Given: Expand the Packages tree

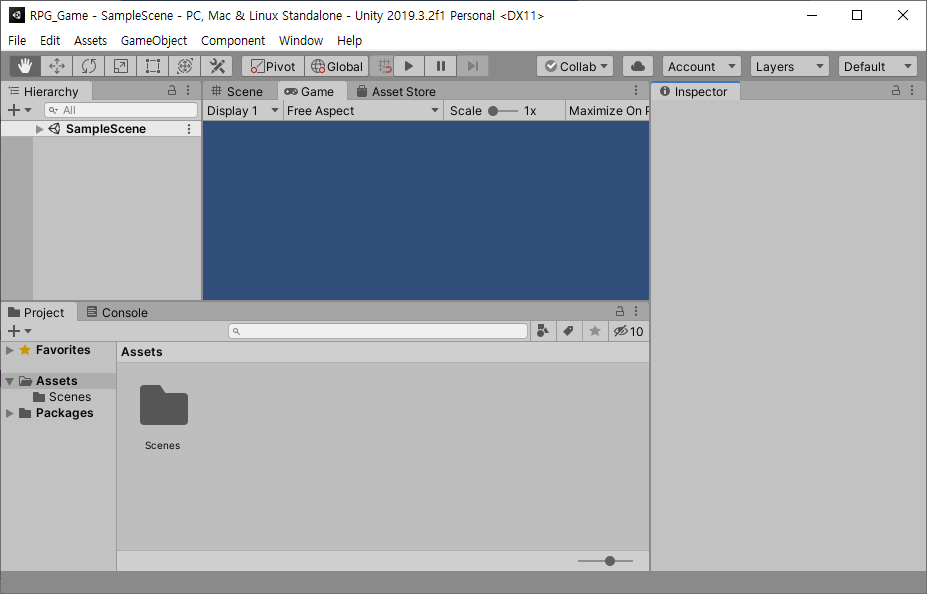Looking at the screenshot, I should (x=9, y=413).
